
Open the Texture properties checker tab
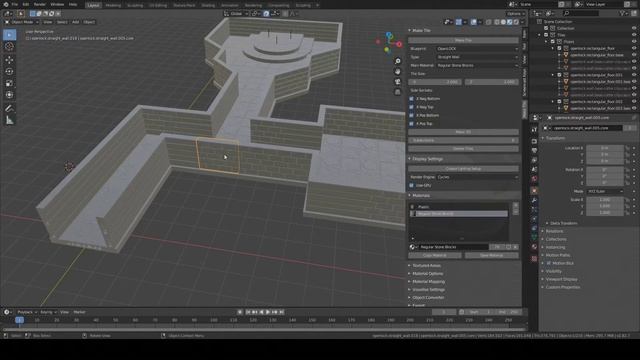(x=534, y=258)
